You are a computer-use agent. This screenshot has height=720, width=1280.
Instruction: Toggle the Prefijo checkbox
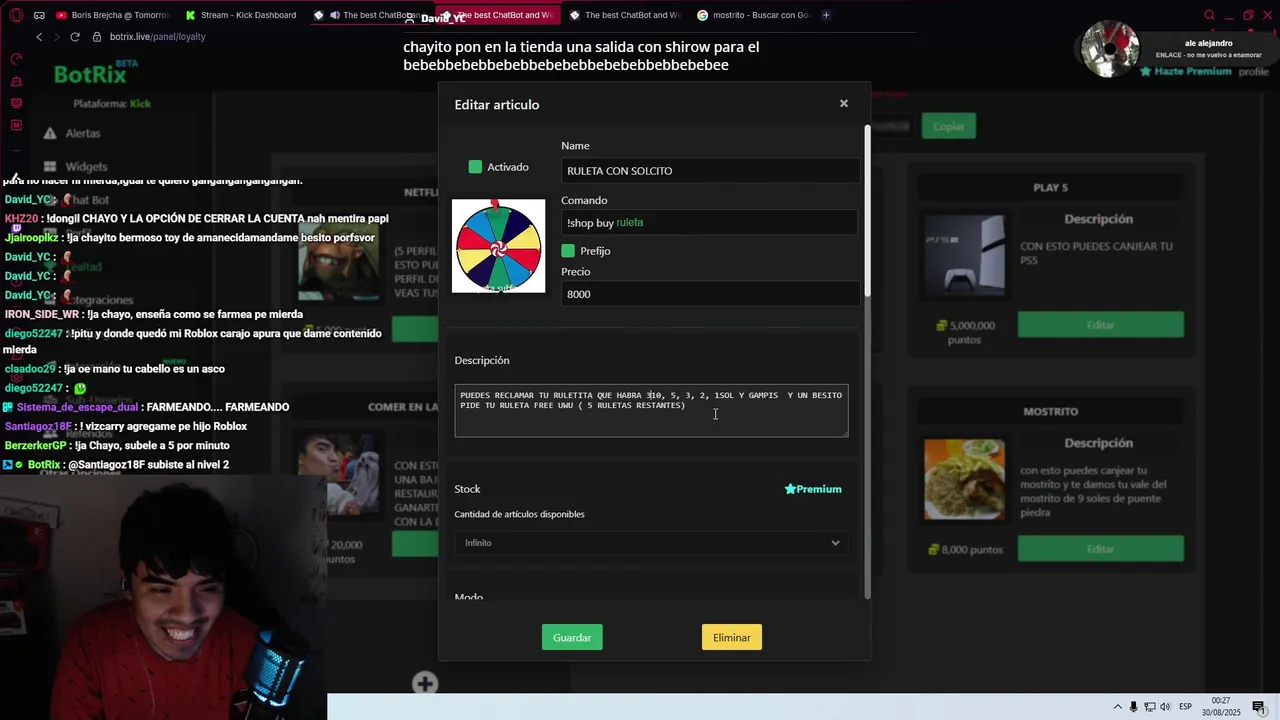point(568,251)
